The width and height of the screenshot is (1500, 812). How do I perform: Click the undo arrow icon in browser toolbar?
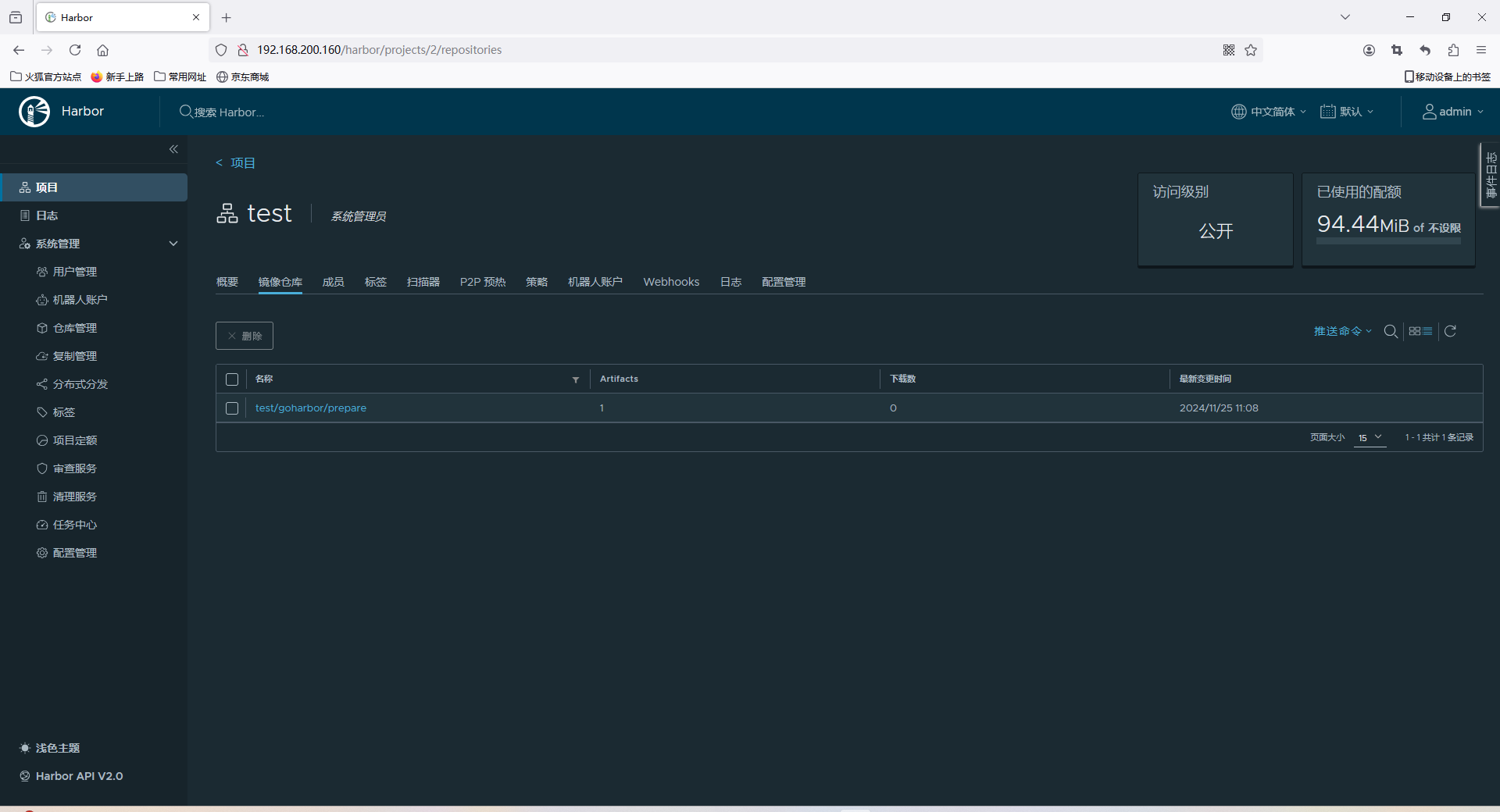click(x=1425, y=50)
